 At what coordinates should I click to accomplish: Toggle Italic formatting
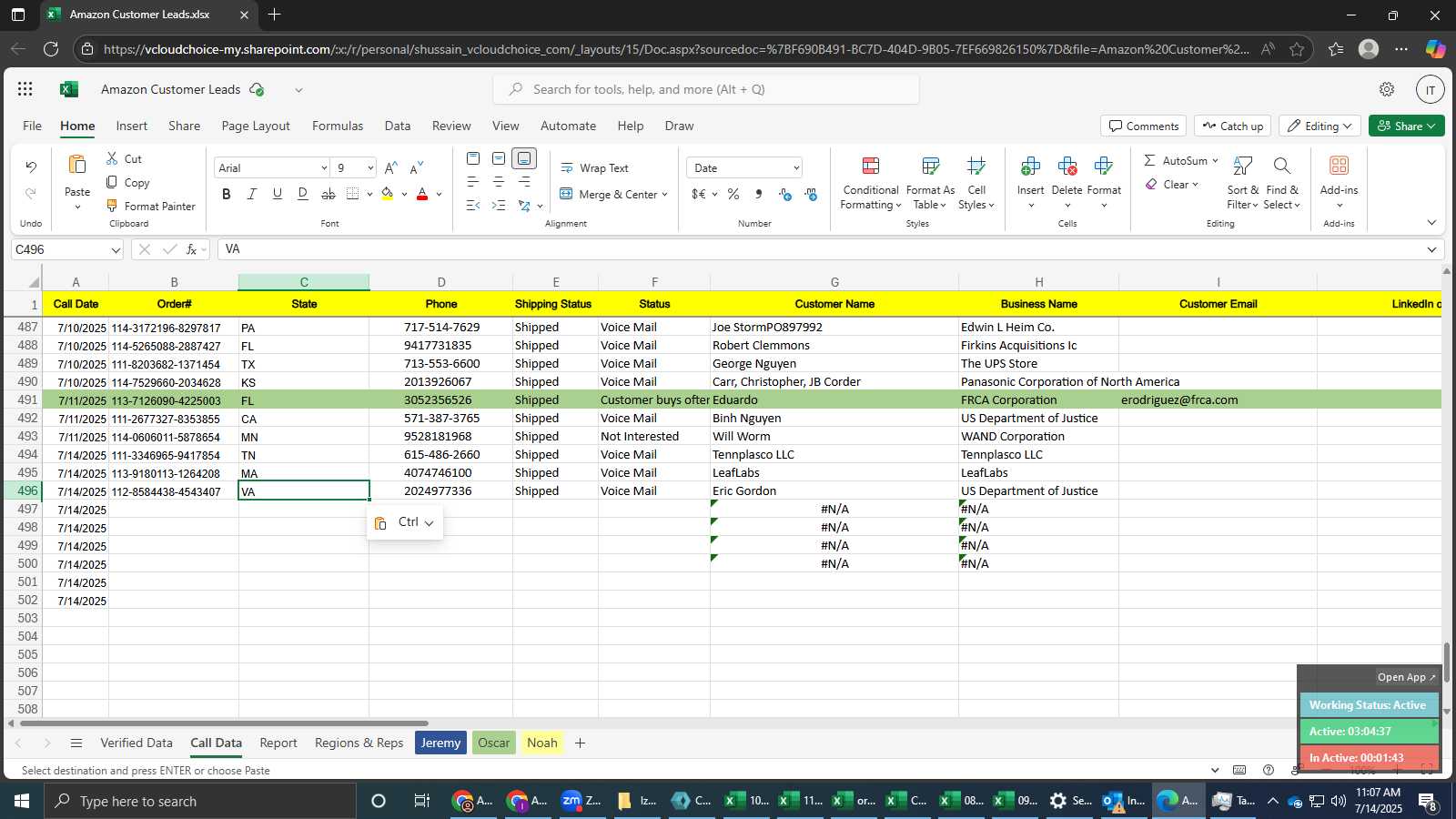[252, 193]
